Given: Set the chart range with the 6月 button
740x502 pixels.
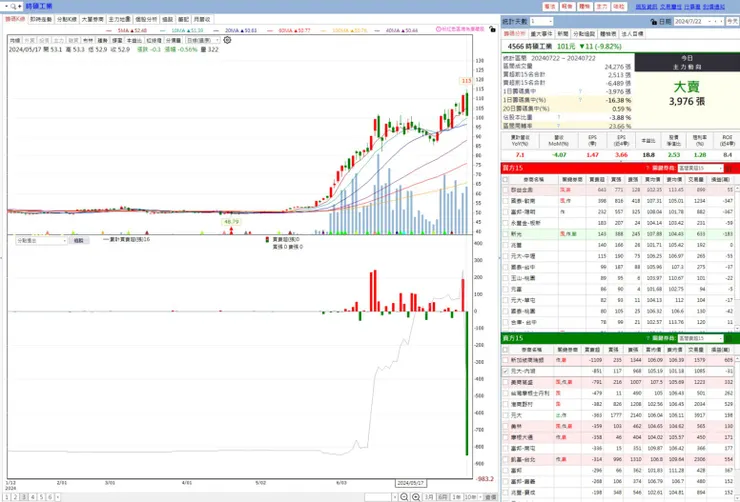Looking at the screenshot, I should 443,497.
